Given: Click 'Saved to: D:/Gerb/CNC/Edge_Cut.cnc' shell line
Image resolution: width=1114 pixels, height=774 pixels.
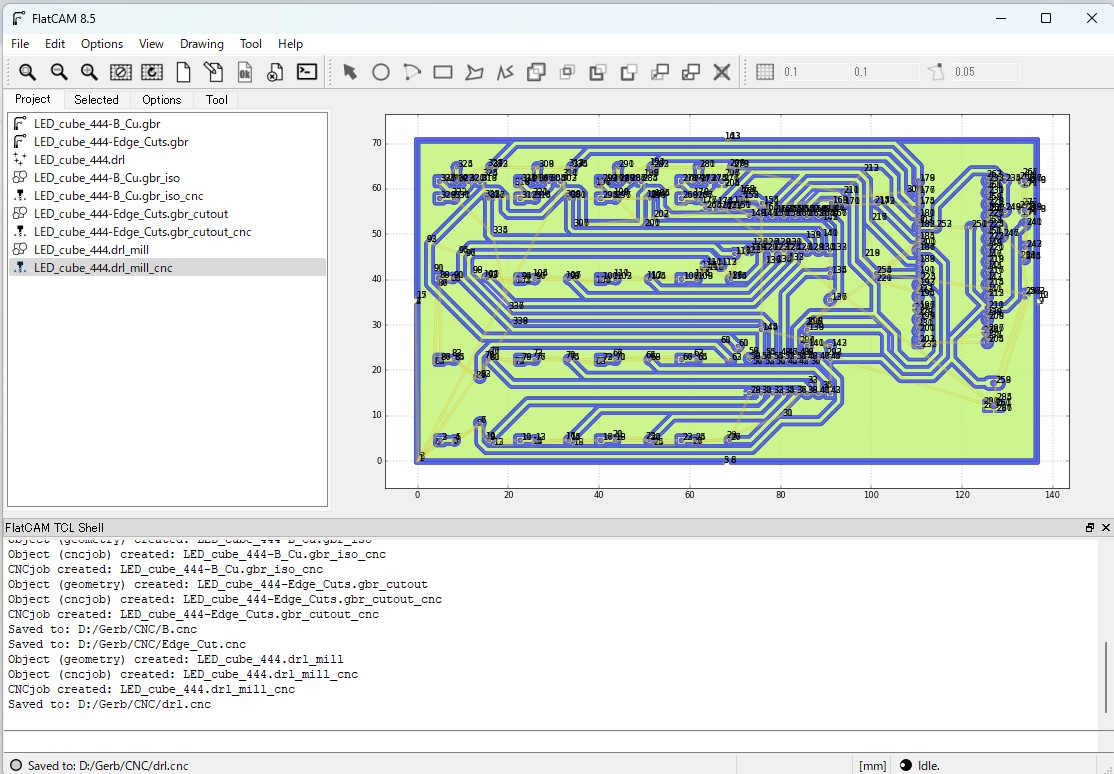Looking at the screenshot, I should pos(126,644).
